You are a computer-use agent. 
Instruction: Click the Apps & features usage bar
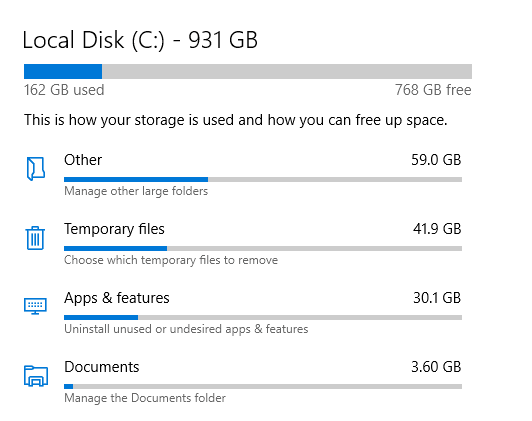(x=263, y=318)
